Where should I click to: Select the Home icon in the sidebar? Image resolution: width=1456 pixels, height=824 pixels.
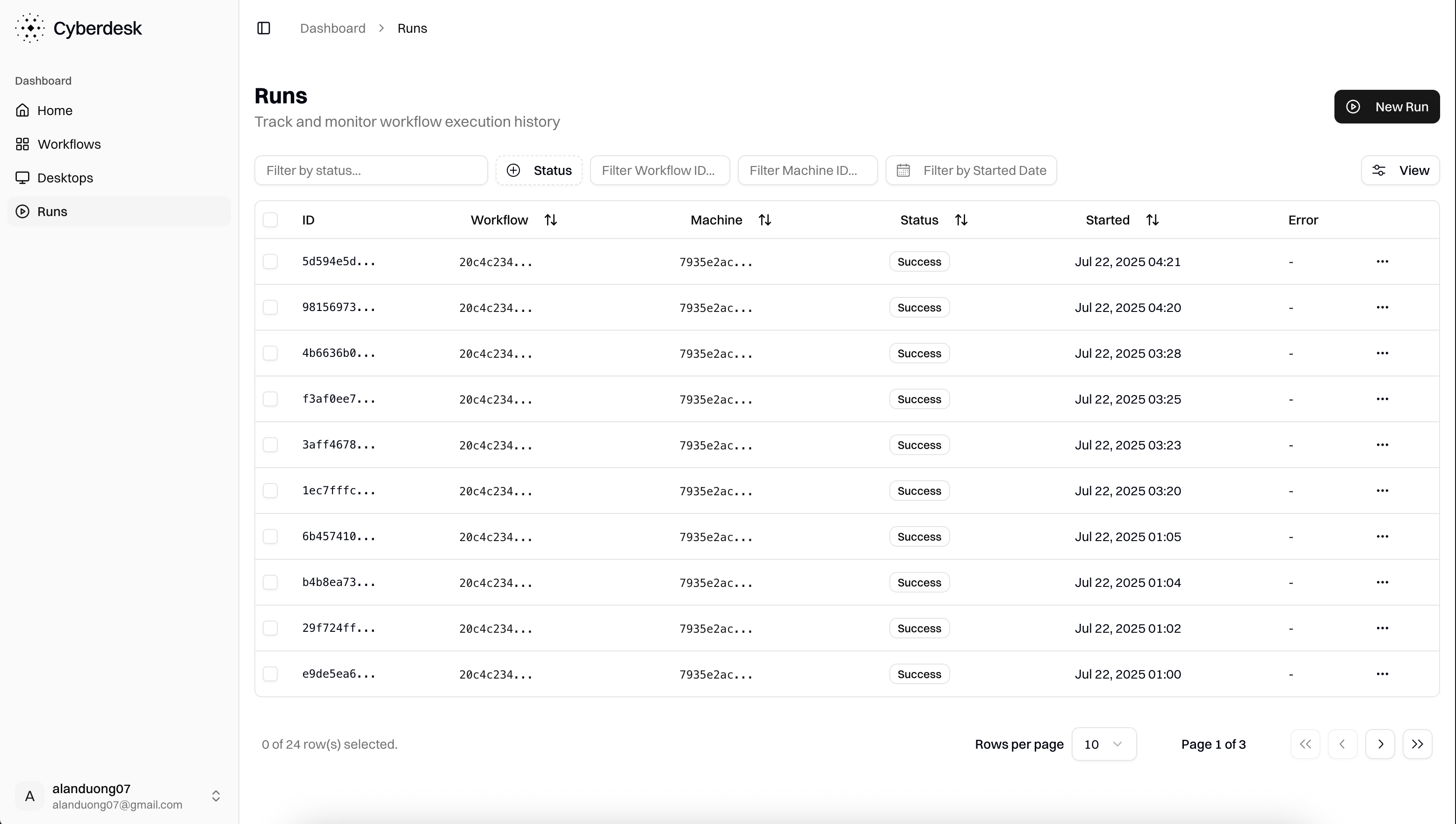tap(22, 110)
